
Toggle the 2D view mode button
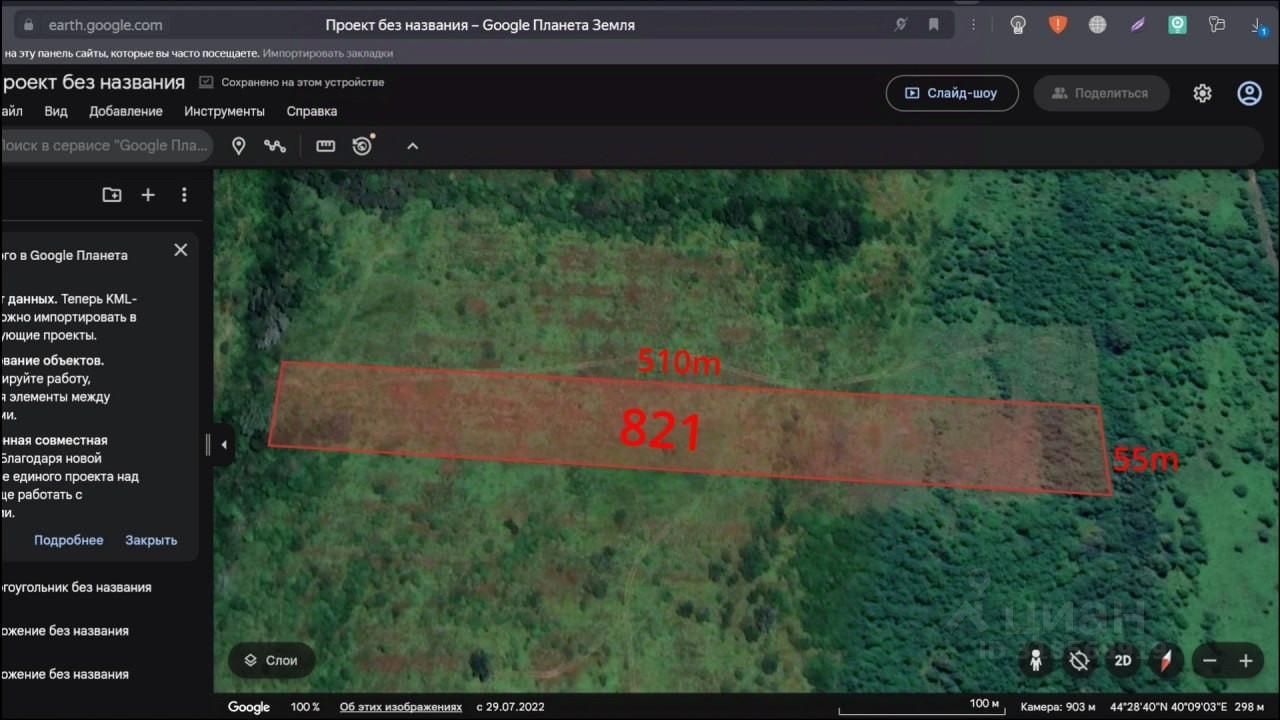1122,661
